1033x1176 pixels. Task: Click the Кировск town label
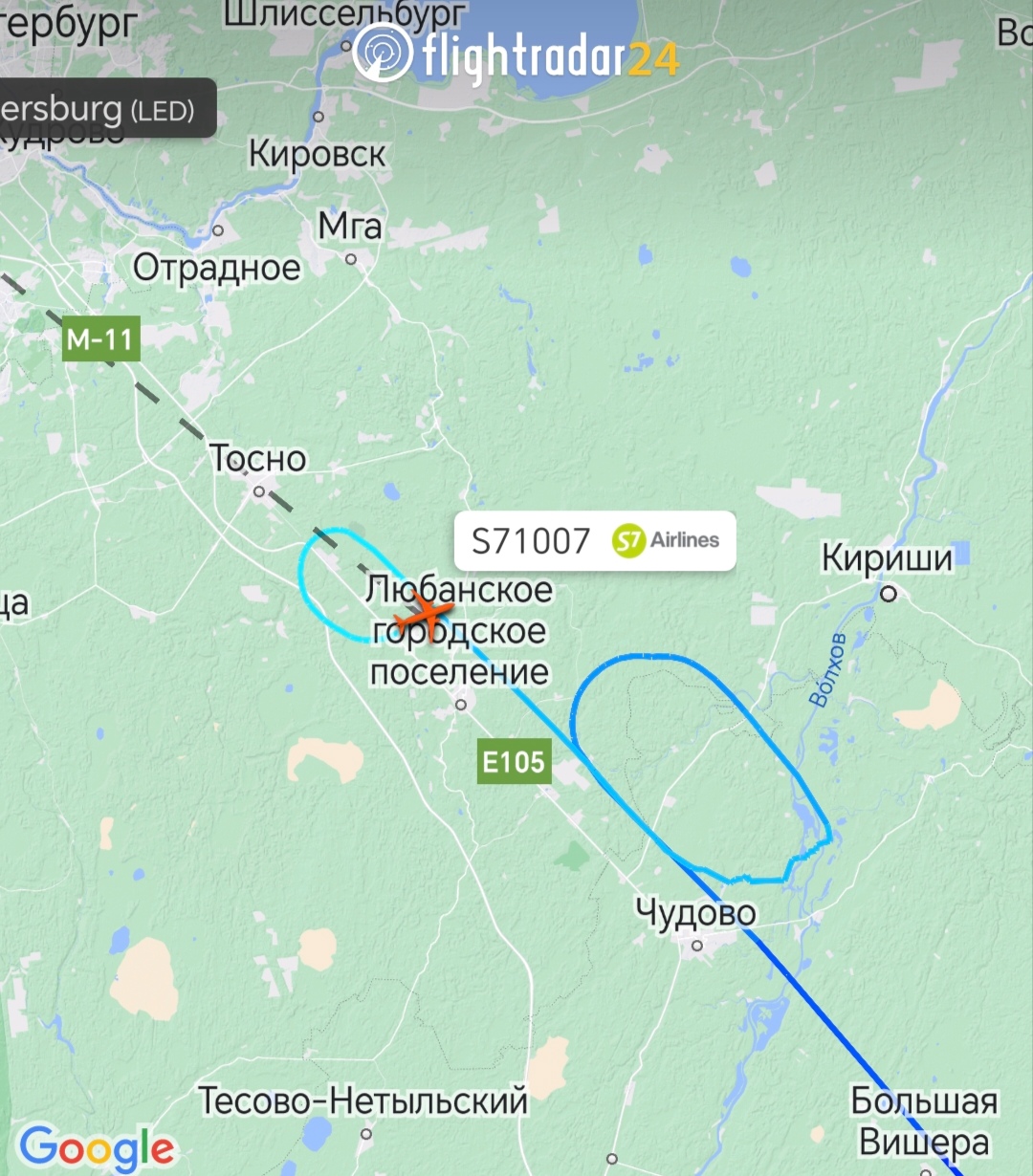pos(317,153)
